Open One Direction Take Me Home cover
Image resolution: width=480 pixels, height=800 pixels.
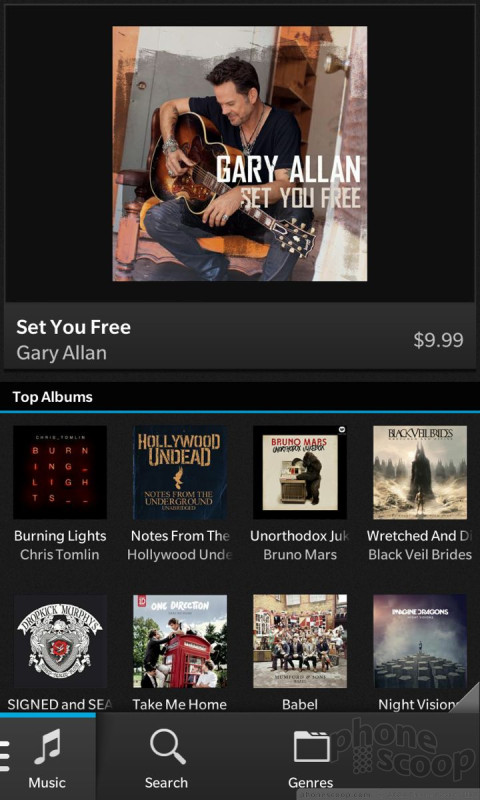180,641
